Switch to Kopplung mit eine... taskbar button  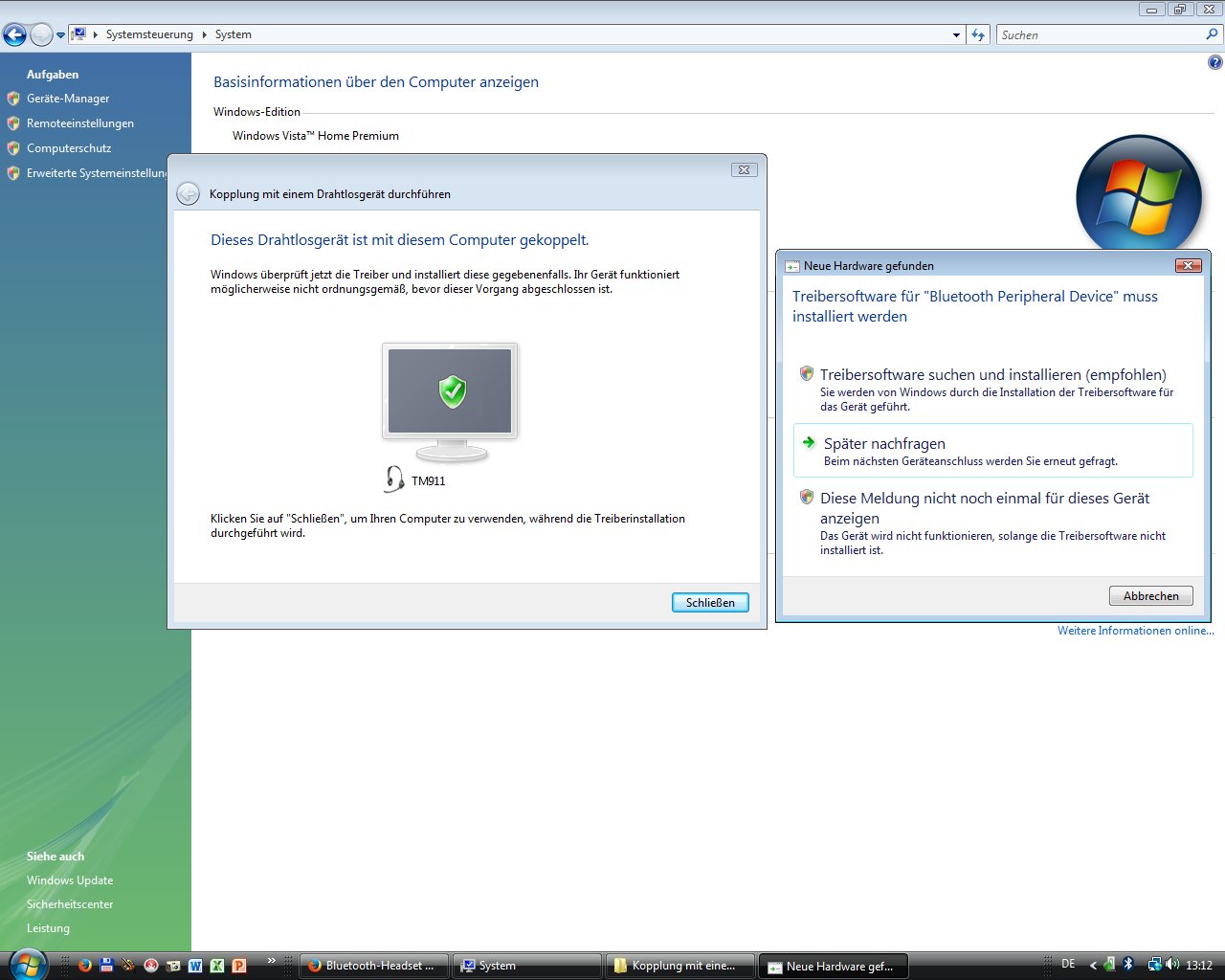click(x=680, y=966)
